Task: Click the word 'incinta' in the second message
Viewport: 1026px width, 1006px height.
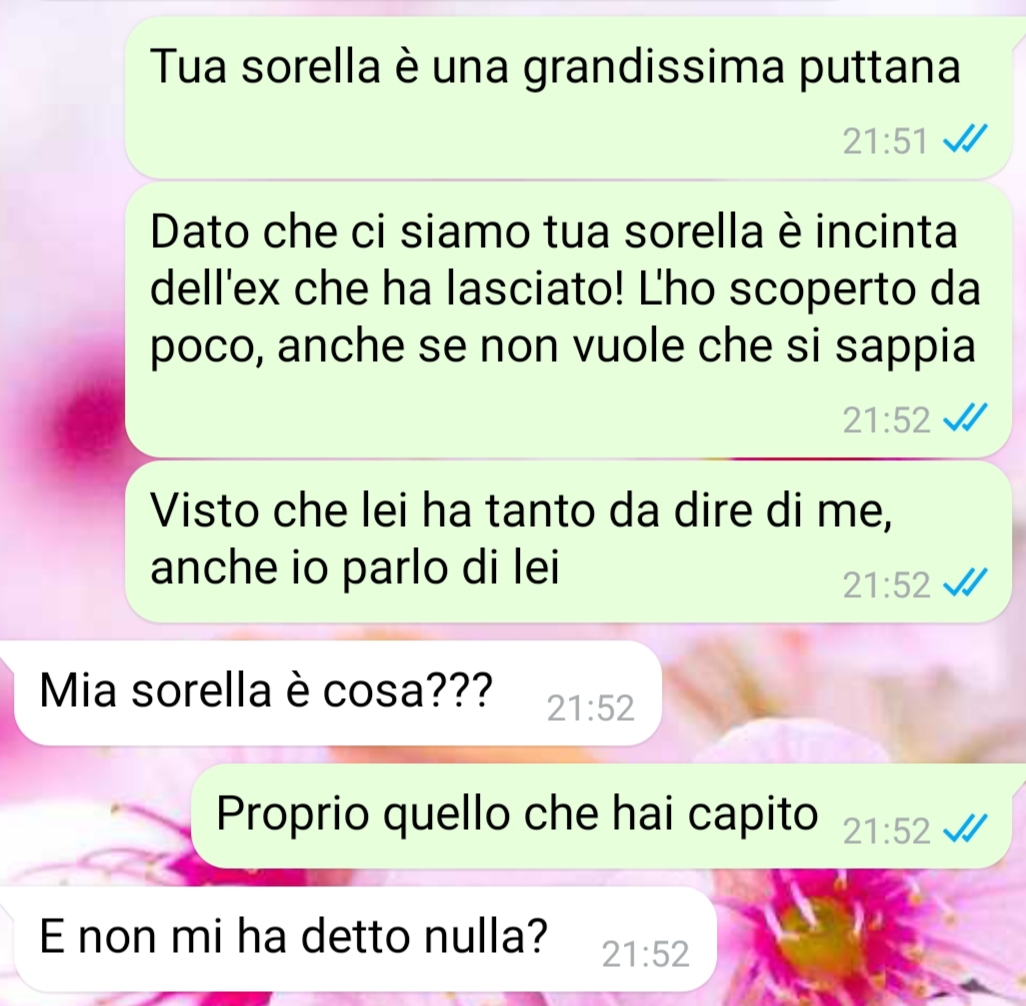Action: point(886,231)
